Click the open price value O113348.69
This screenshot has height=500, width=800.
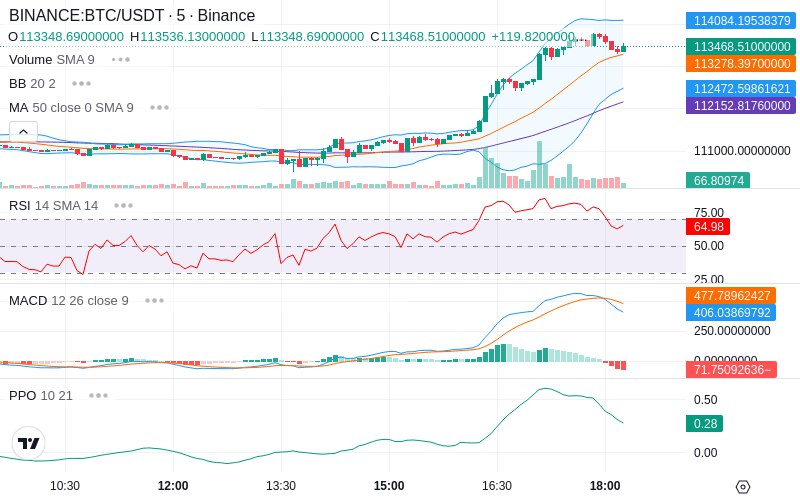pyautogui.click(x=66, y=37)
